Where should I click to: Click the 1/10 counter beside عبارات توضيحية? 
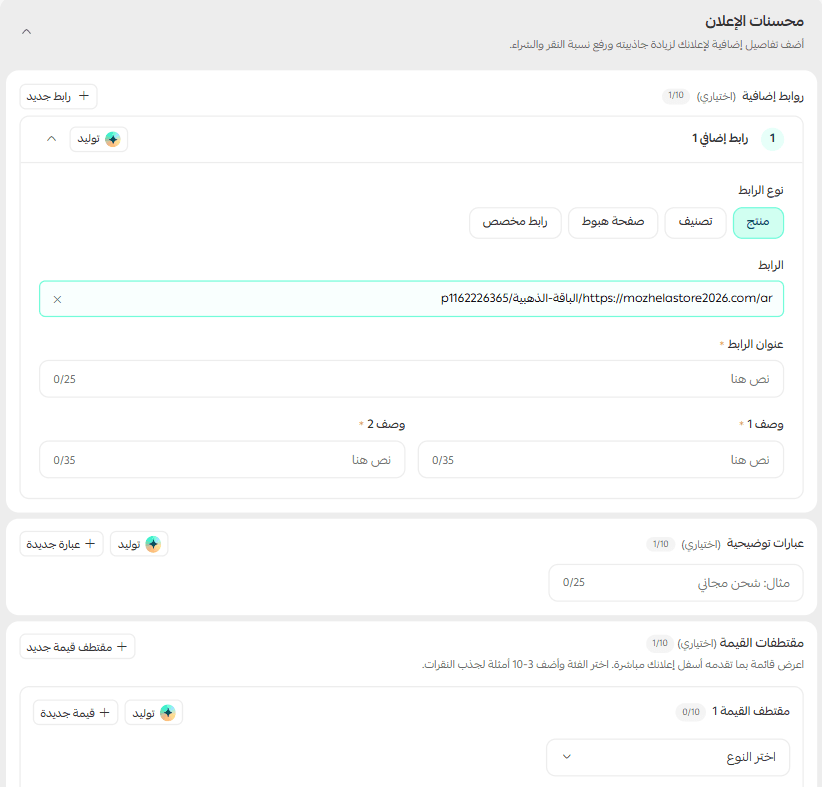point(661,544)
